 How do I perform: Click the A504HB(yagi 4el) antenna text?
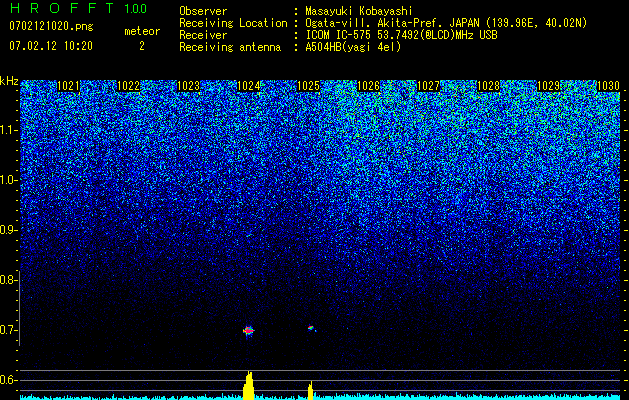pos(353,47)
